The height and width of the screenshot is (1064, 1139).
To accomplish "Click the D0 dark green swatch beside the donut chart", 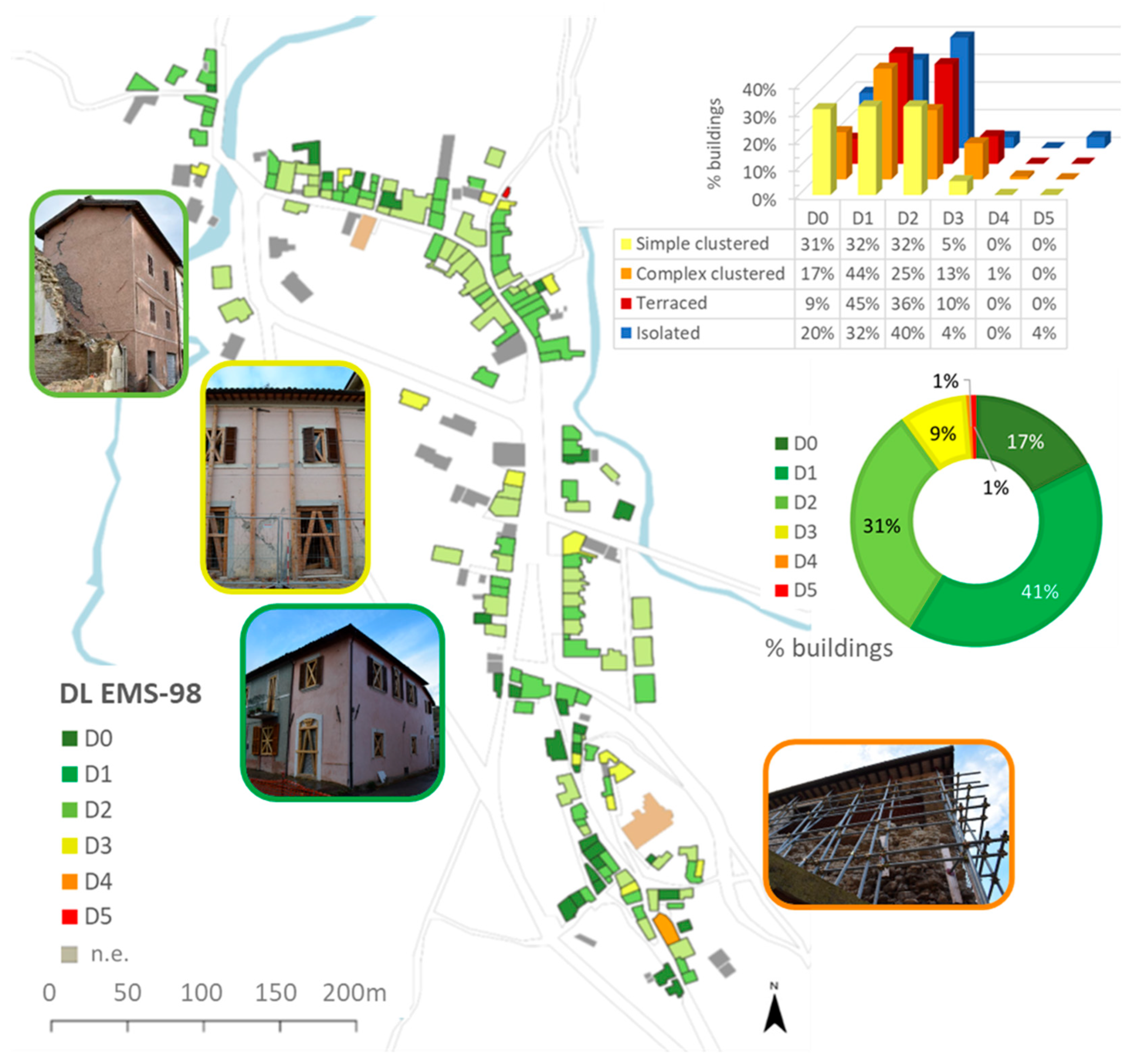I will click(781, 443).
